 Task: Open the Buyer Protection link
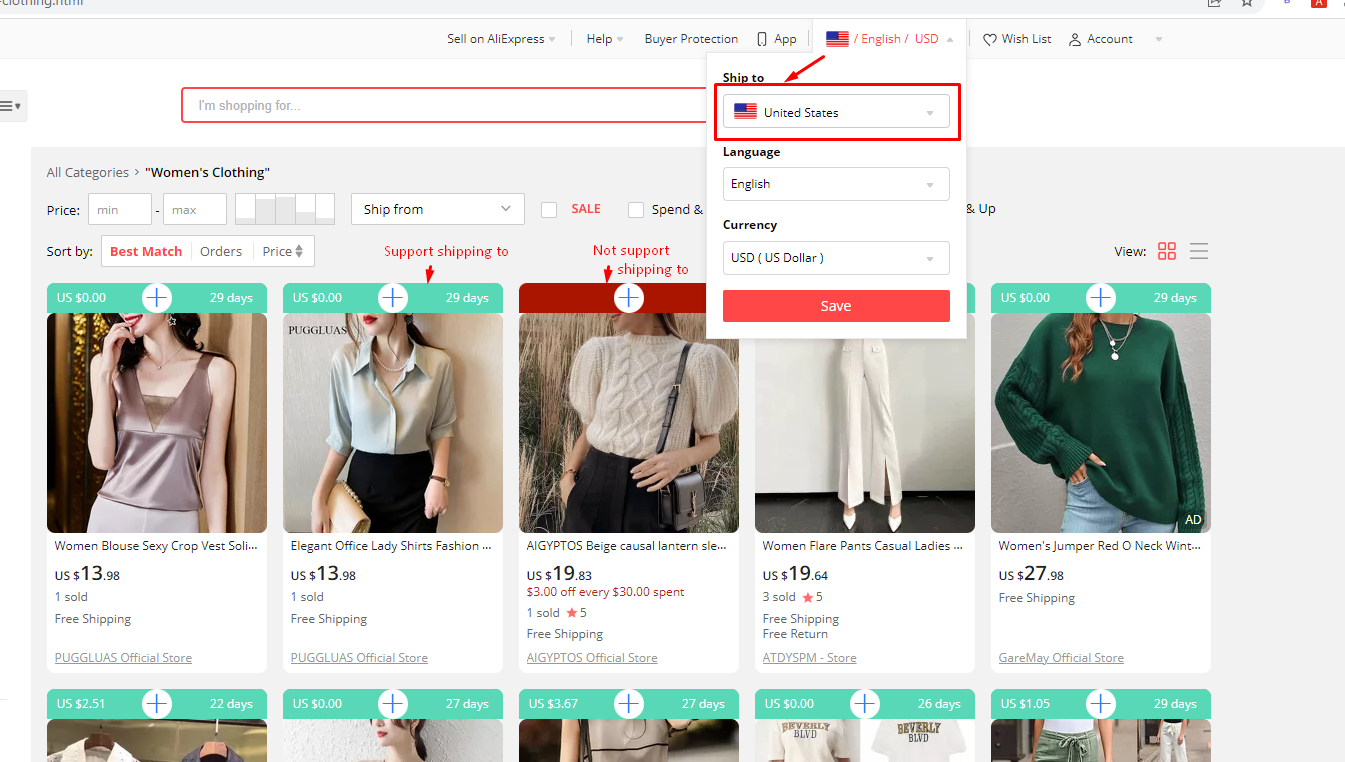[691, 39]
